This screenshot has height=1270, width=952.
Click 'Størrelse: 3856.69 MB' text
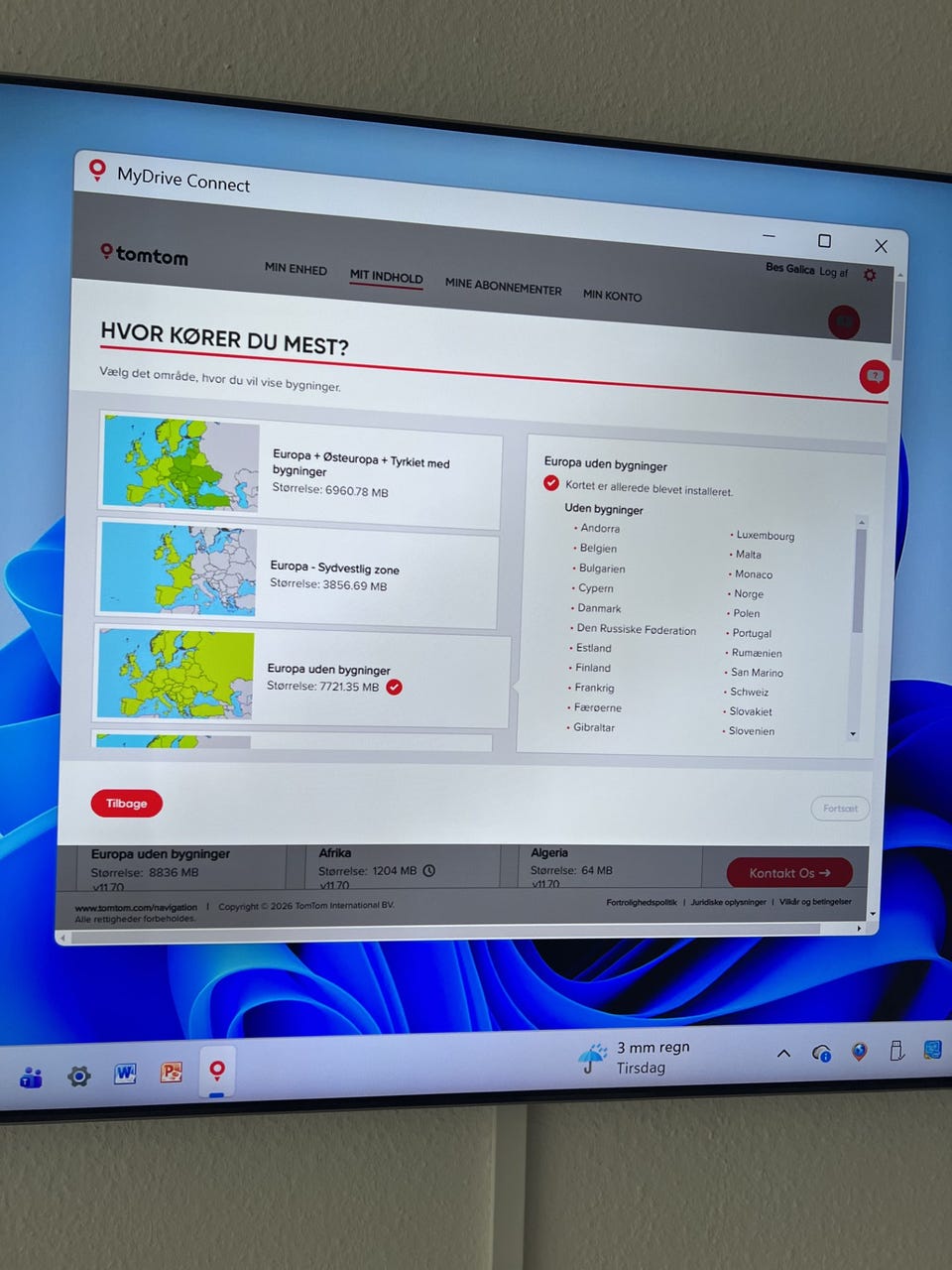(328, 584)
